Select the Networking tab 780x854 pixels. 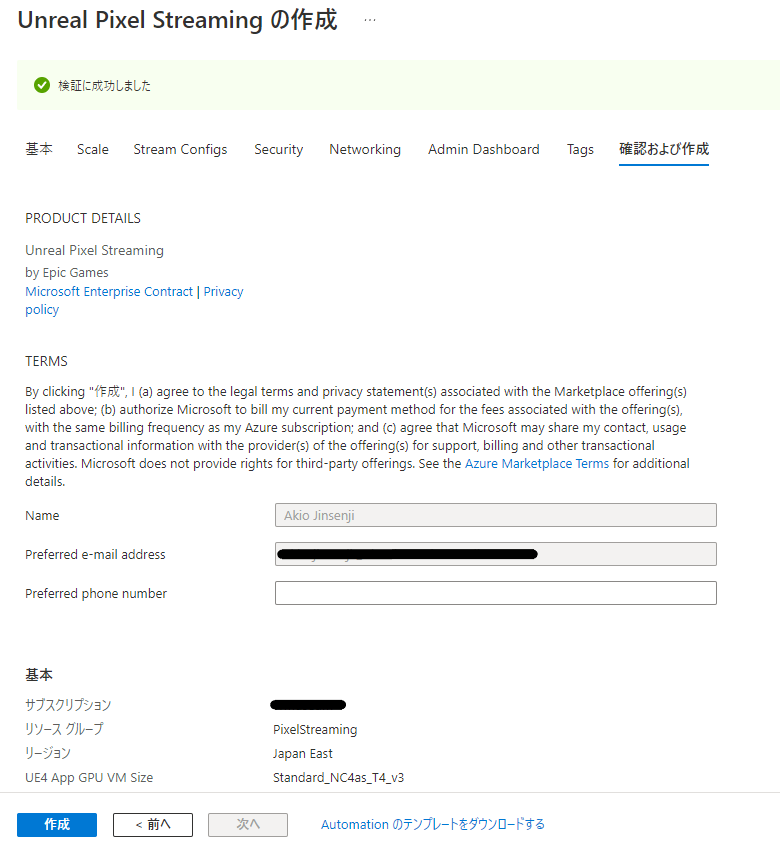point(364,149)
